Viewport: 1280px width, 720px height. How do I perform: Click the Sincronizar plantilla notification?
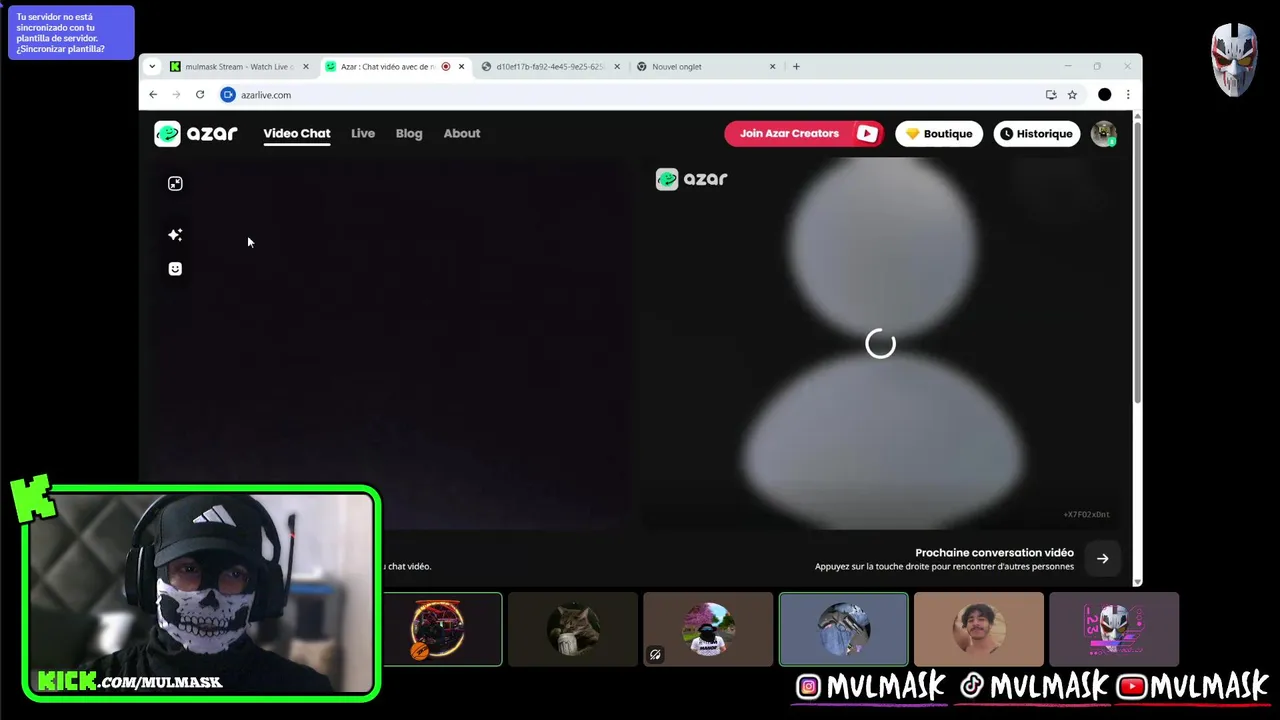click(x=71, y=33)
